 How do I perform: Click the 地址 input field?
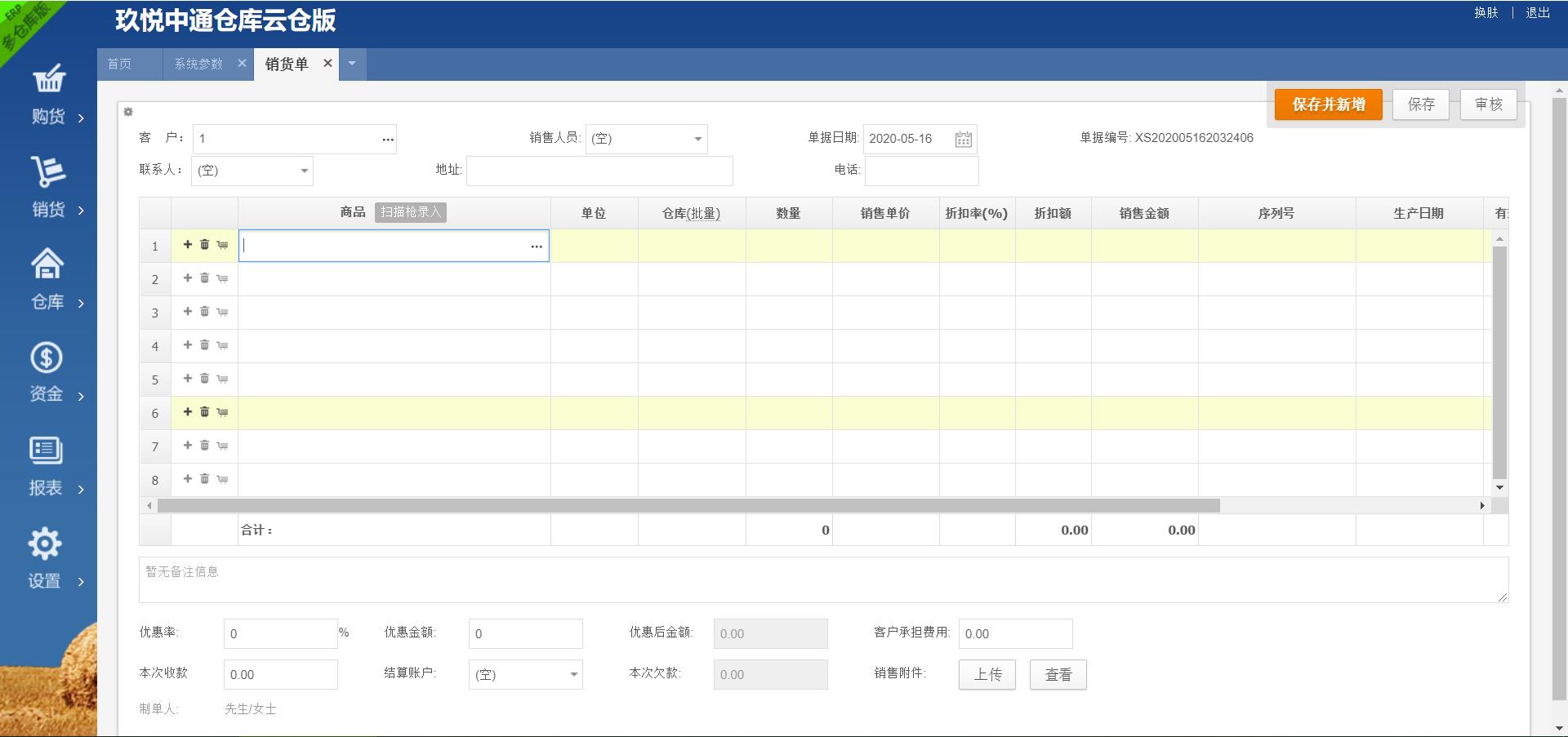coord(599,171)
